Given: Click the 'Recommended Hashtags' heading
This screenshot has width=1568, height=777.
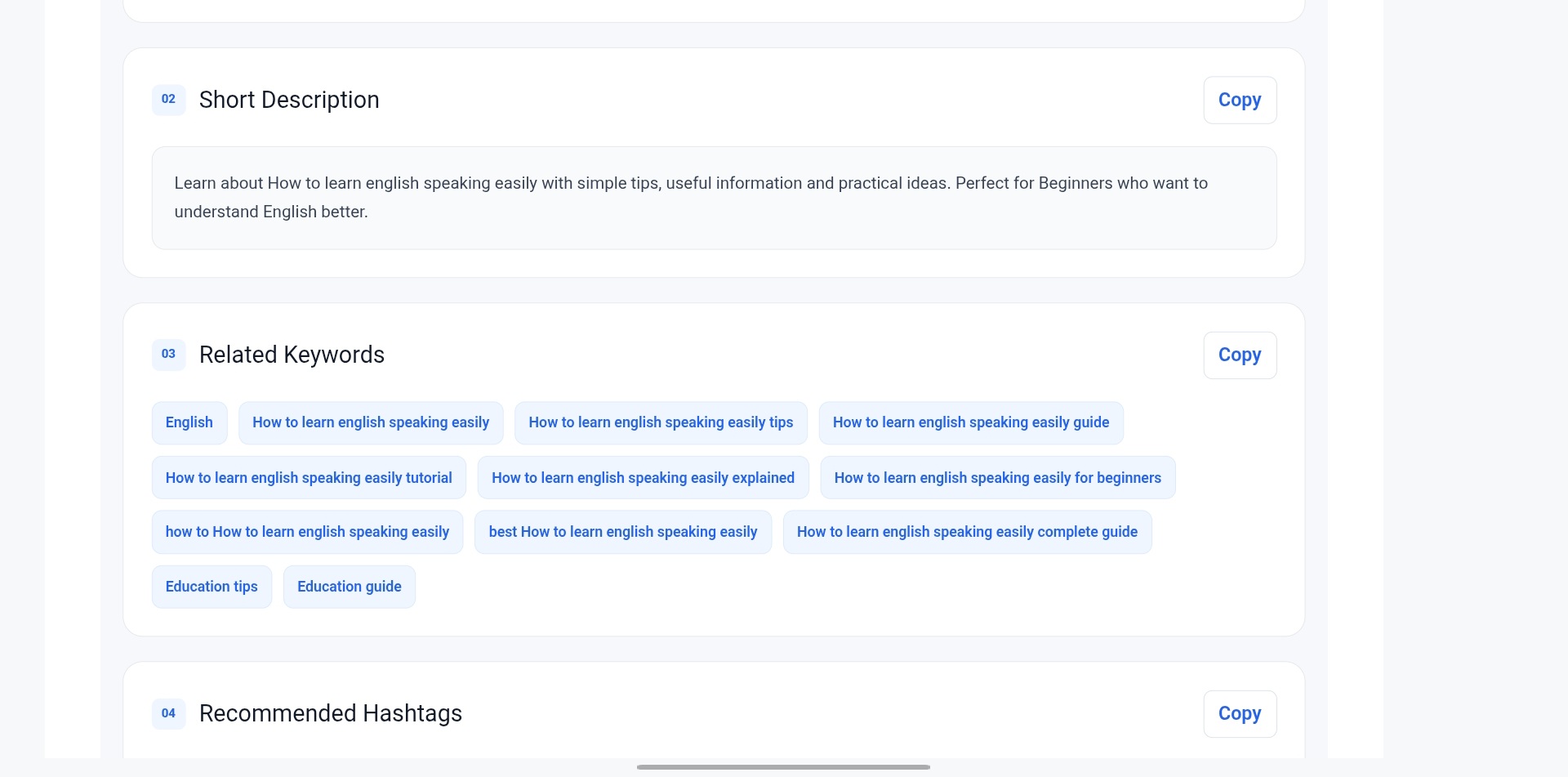Looking at the screenshot, I should tap(331, 713).
